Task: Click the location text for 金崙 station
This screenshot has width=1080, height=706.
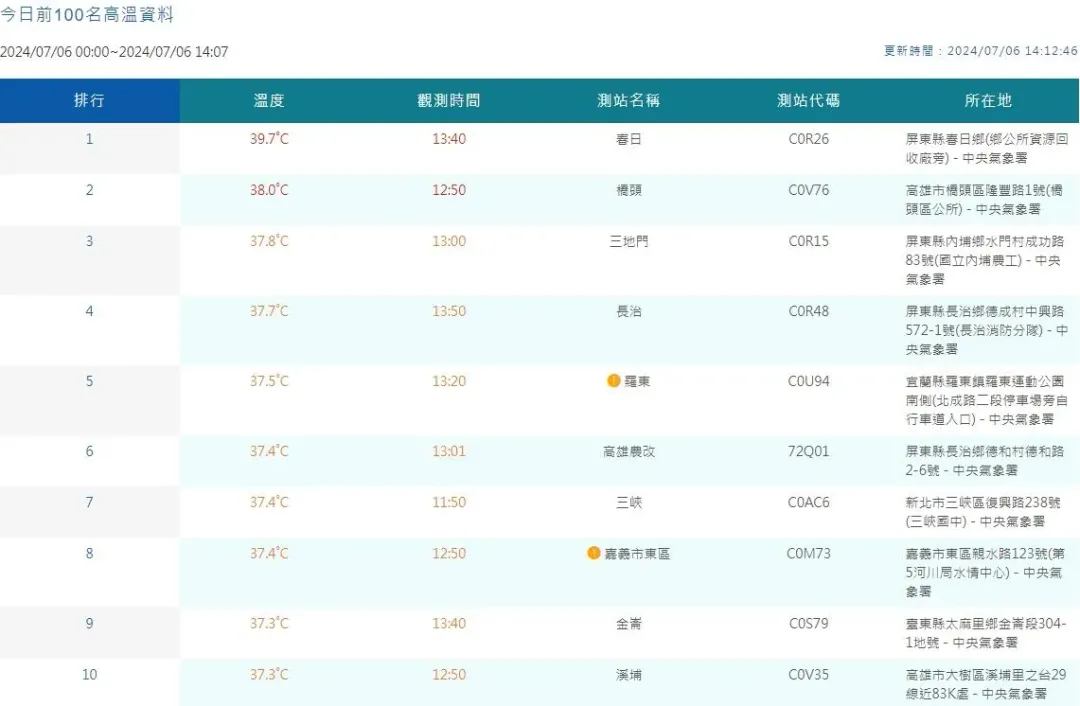Action: pyautogui.click(x=986, y=634)
